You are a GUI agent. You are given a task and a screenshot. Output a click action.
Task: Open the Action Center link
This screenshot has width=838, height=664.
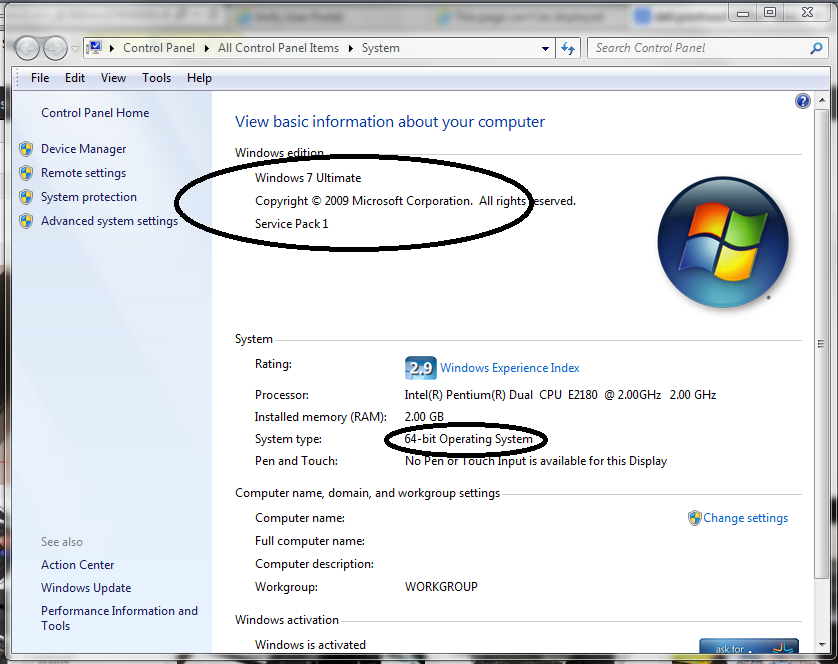pos(77,565)
